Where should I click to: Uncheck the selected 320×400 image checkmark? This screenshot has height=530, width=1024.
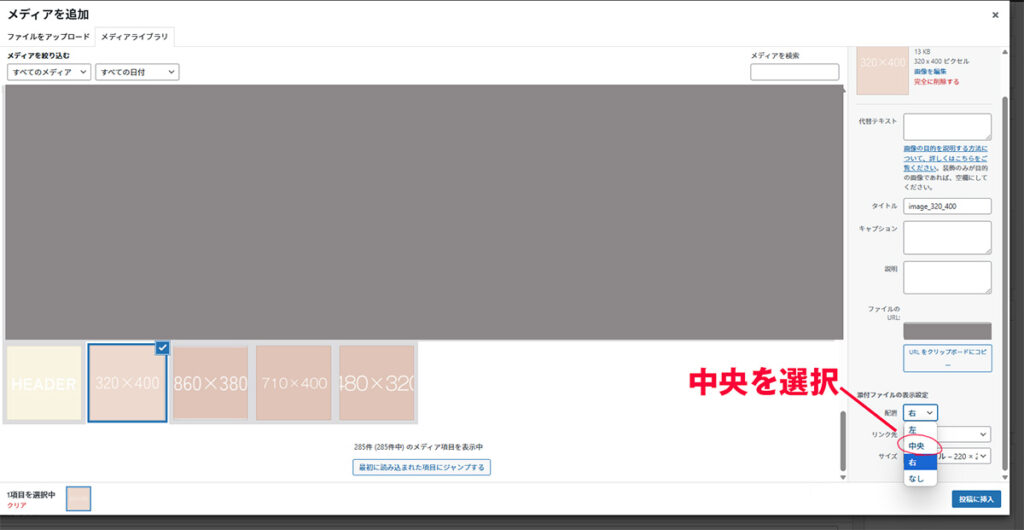tap(162, 348)
